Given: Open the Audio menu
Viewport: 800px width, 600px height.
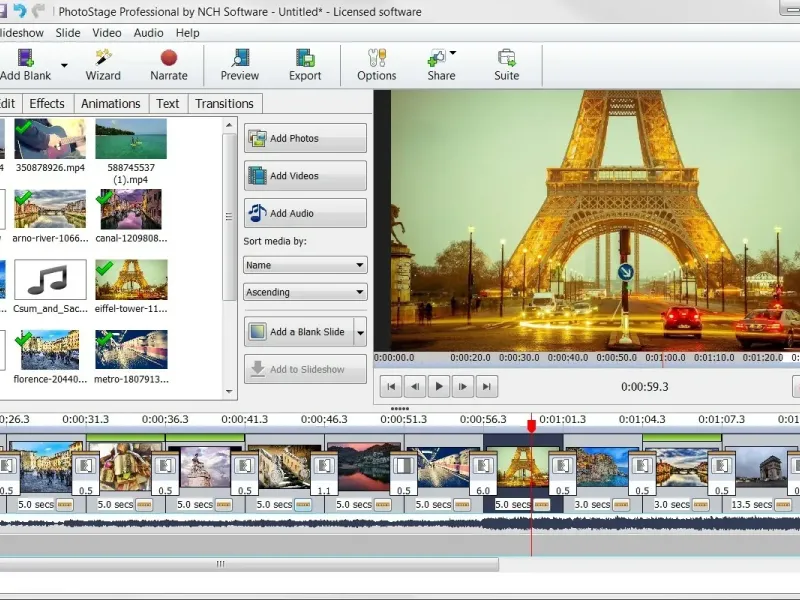Looking at the screenshot, I should (x=148, y=32).
